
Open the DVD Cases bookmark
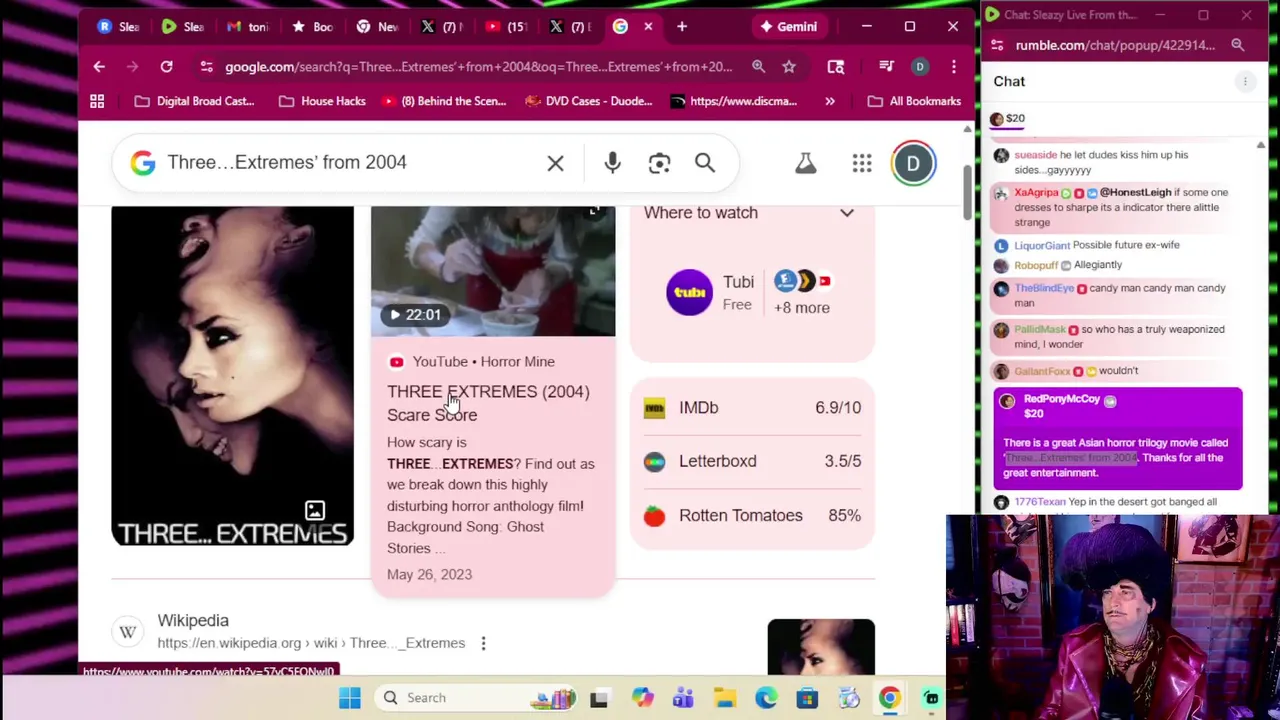[x=591, y=101]
